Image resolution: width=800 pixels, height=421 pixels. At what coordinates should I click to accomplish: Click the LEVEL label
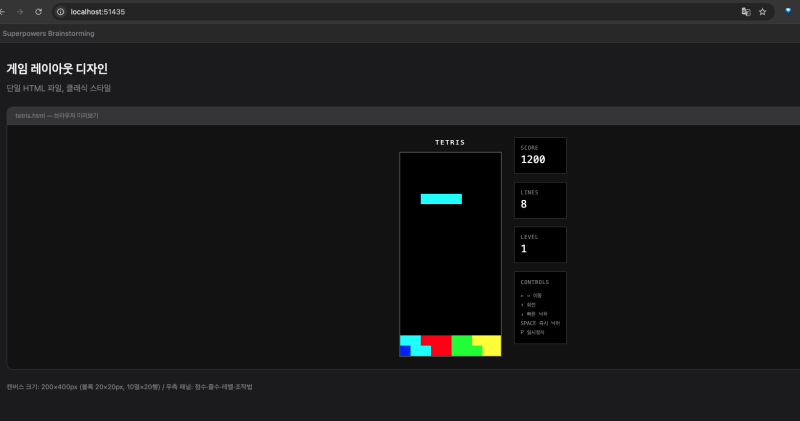529,237
